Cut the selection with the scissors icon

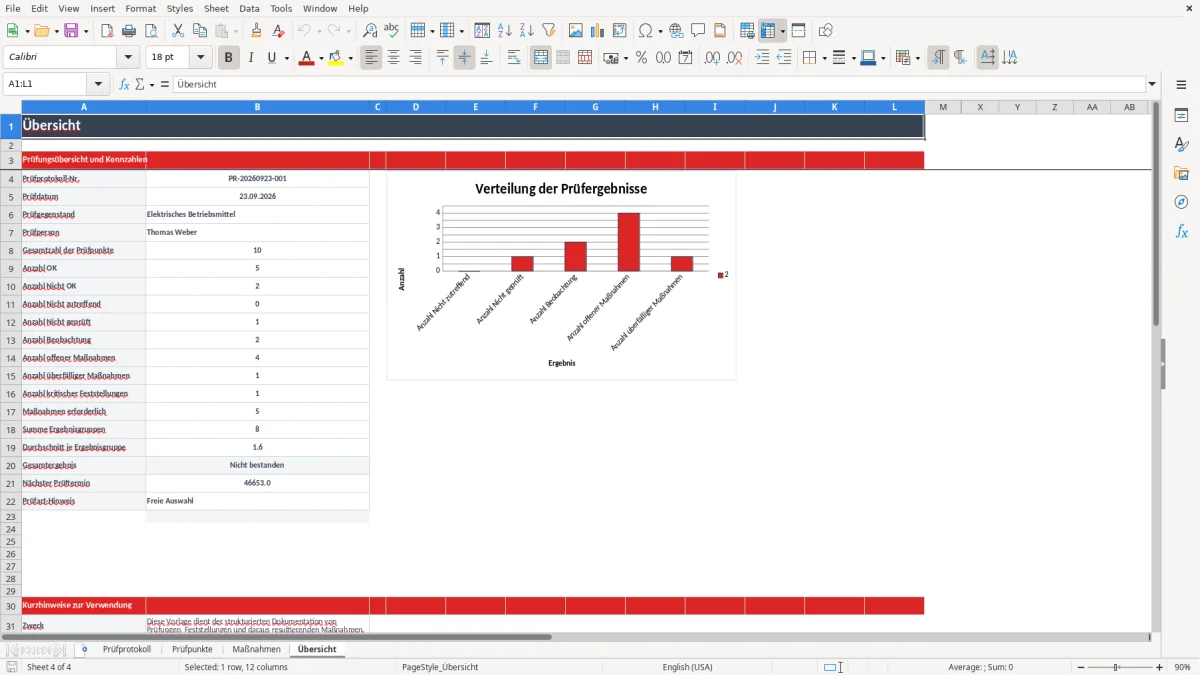tap(178, 31)
